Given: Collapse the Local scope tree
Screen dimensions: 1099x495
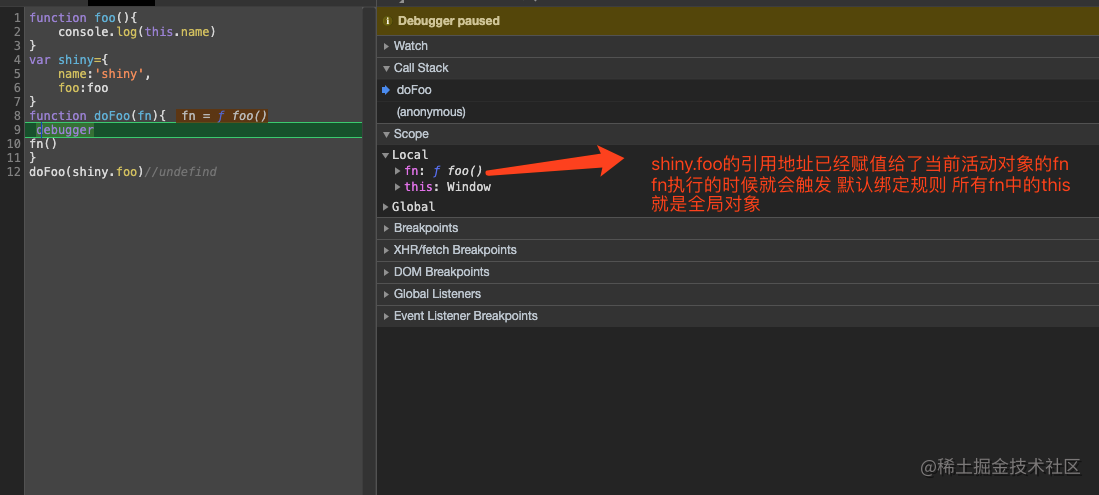Looking at the screenshot, I should click(385, 155).
